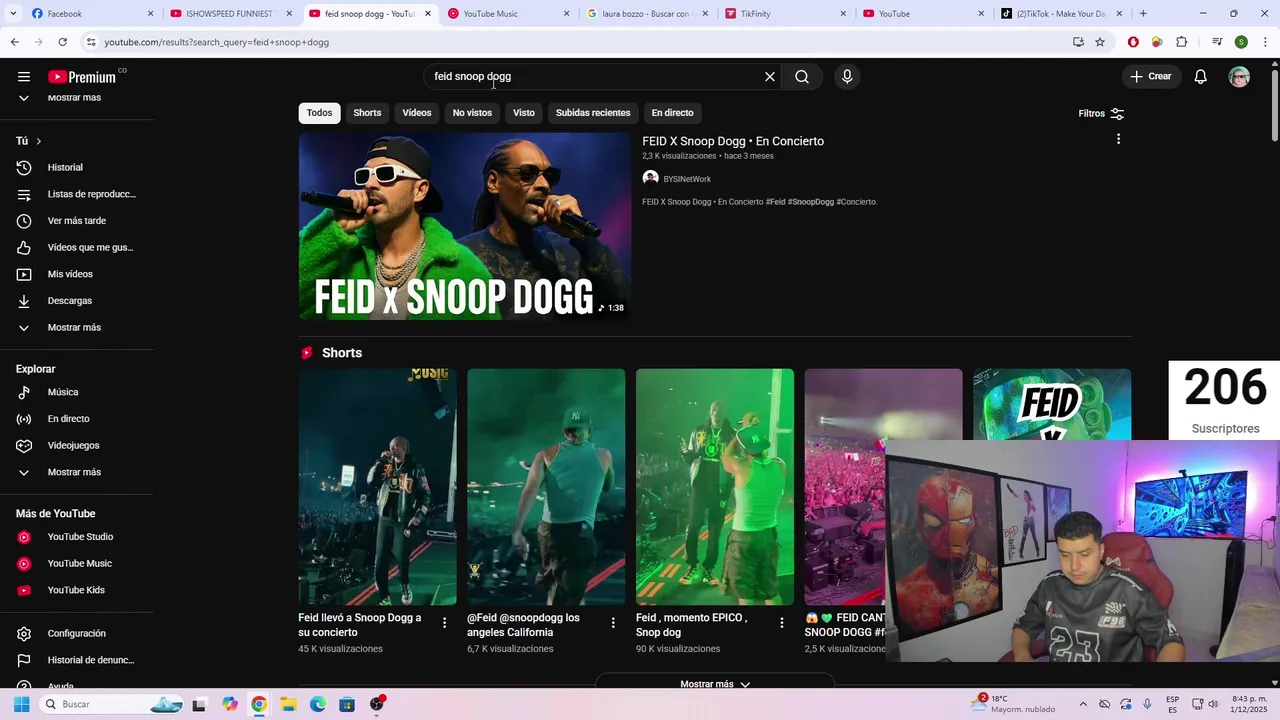Click the browser address bar URL
The height and width of the screenshot is (720, 1280).
click(216, 42)
